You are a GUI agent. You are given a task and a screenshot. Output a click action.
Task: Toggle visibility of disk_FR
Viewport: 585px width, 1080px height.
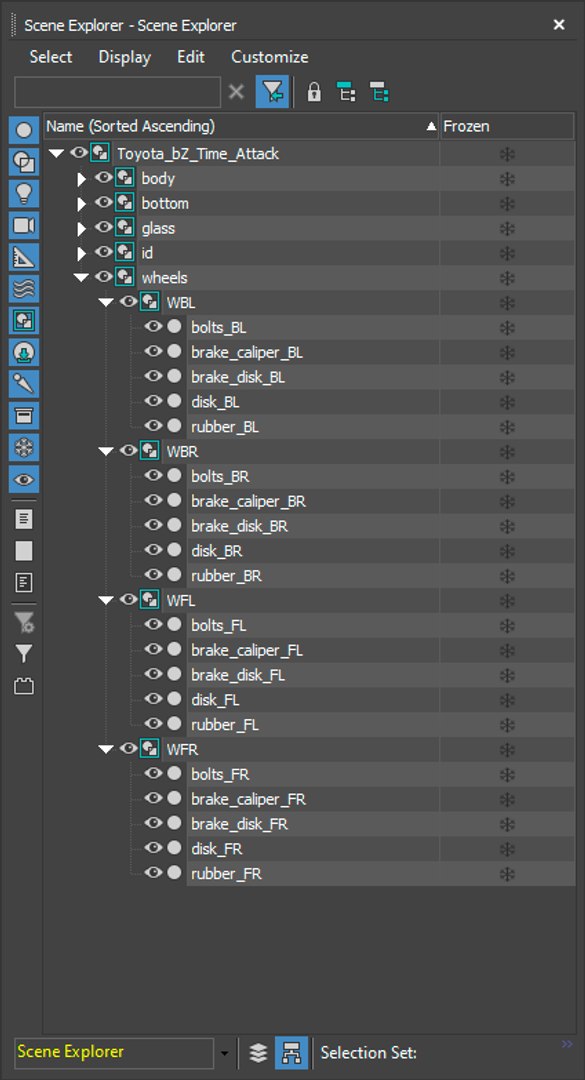153,847
